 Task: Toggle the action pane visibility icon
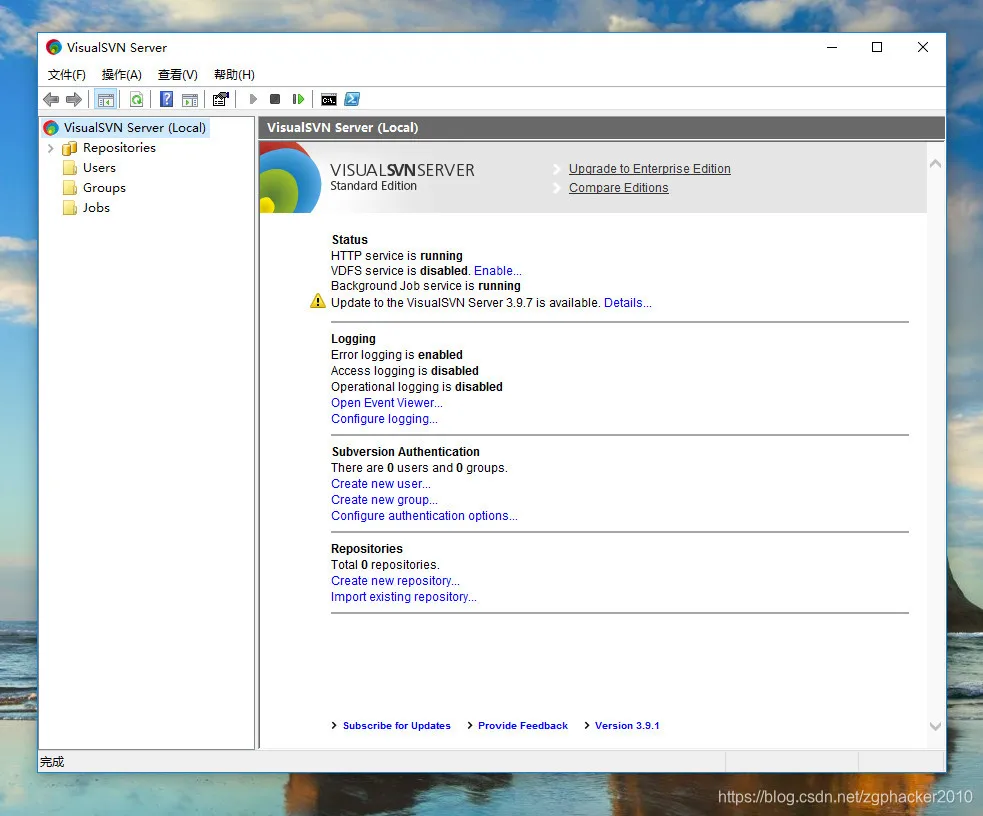190,98
